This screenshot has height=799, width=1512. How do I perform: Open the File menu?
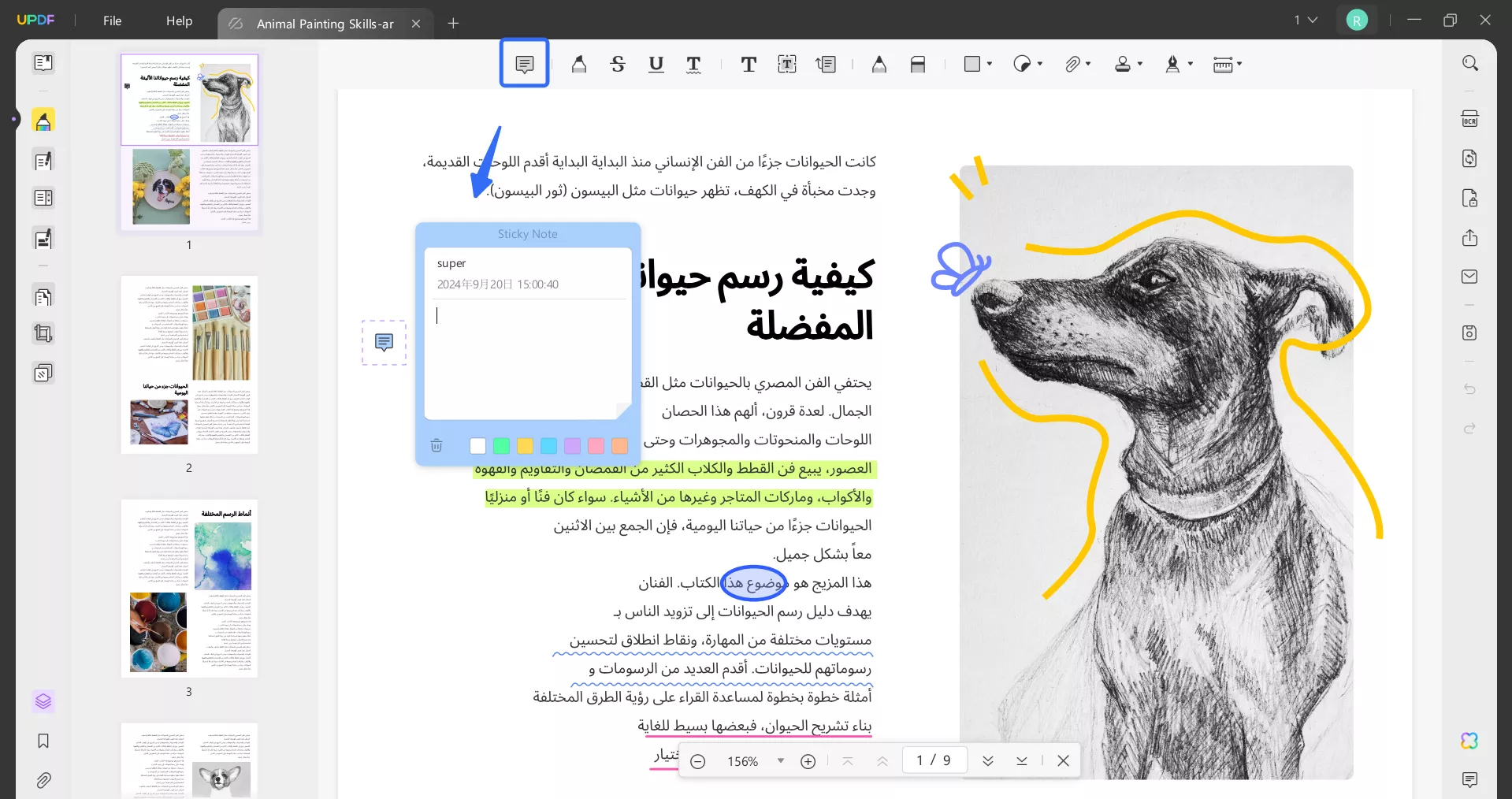coord(112,21)
